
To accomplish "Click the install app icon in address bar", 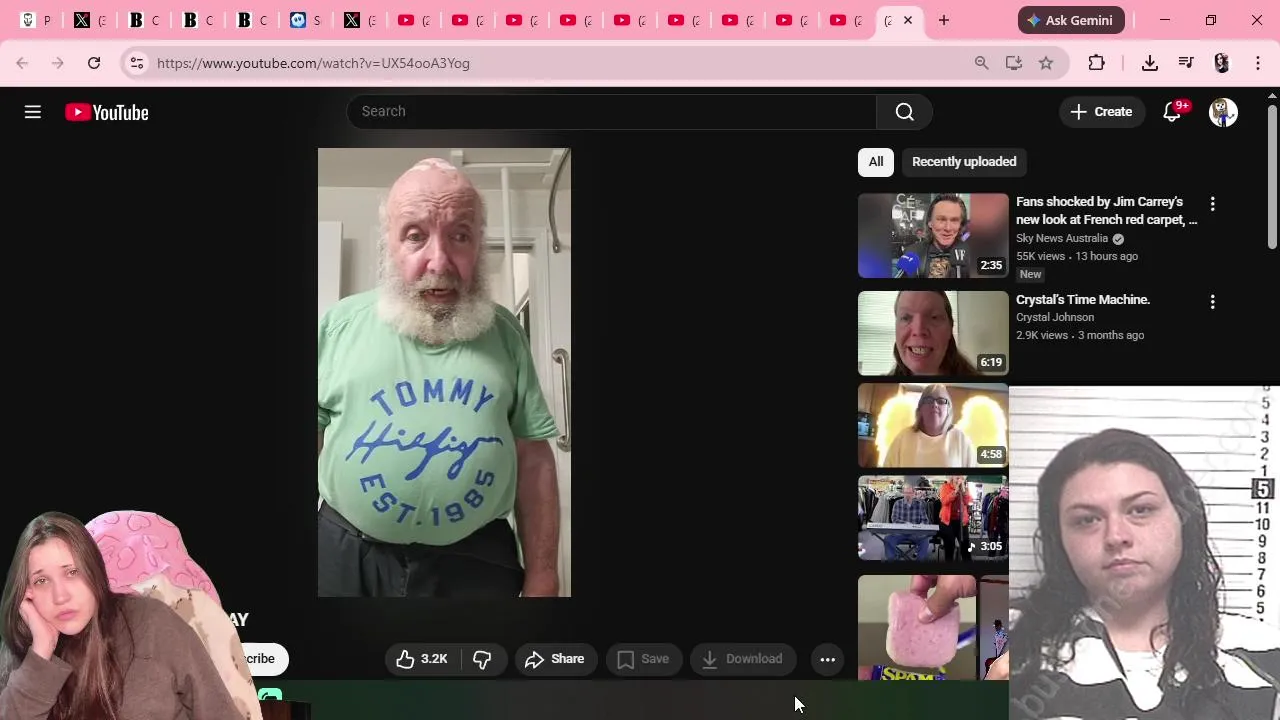I will [x=1014, y=63].
